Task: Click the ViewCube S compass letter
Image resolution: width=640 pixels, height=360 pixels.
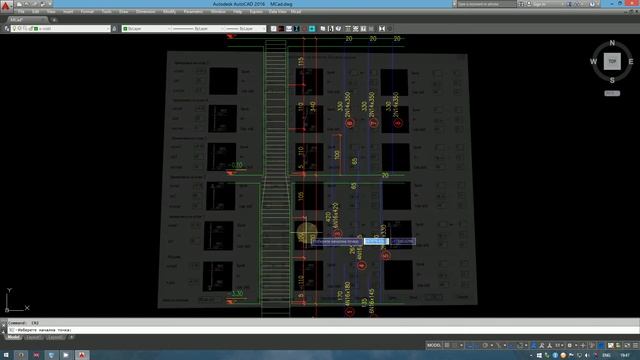Action: 612,80
